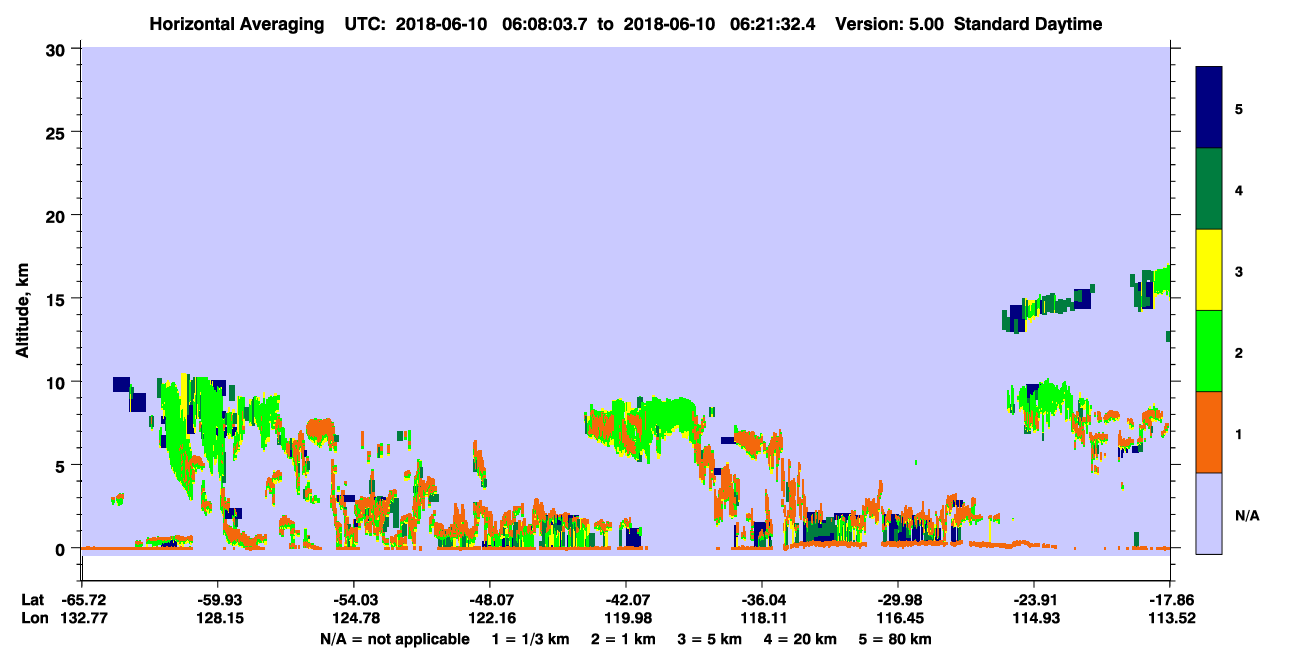This screenshot has height=667, width=1300.
Task: Click the longitude value 116.45
Action: [x=898, y=617]
